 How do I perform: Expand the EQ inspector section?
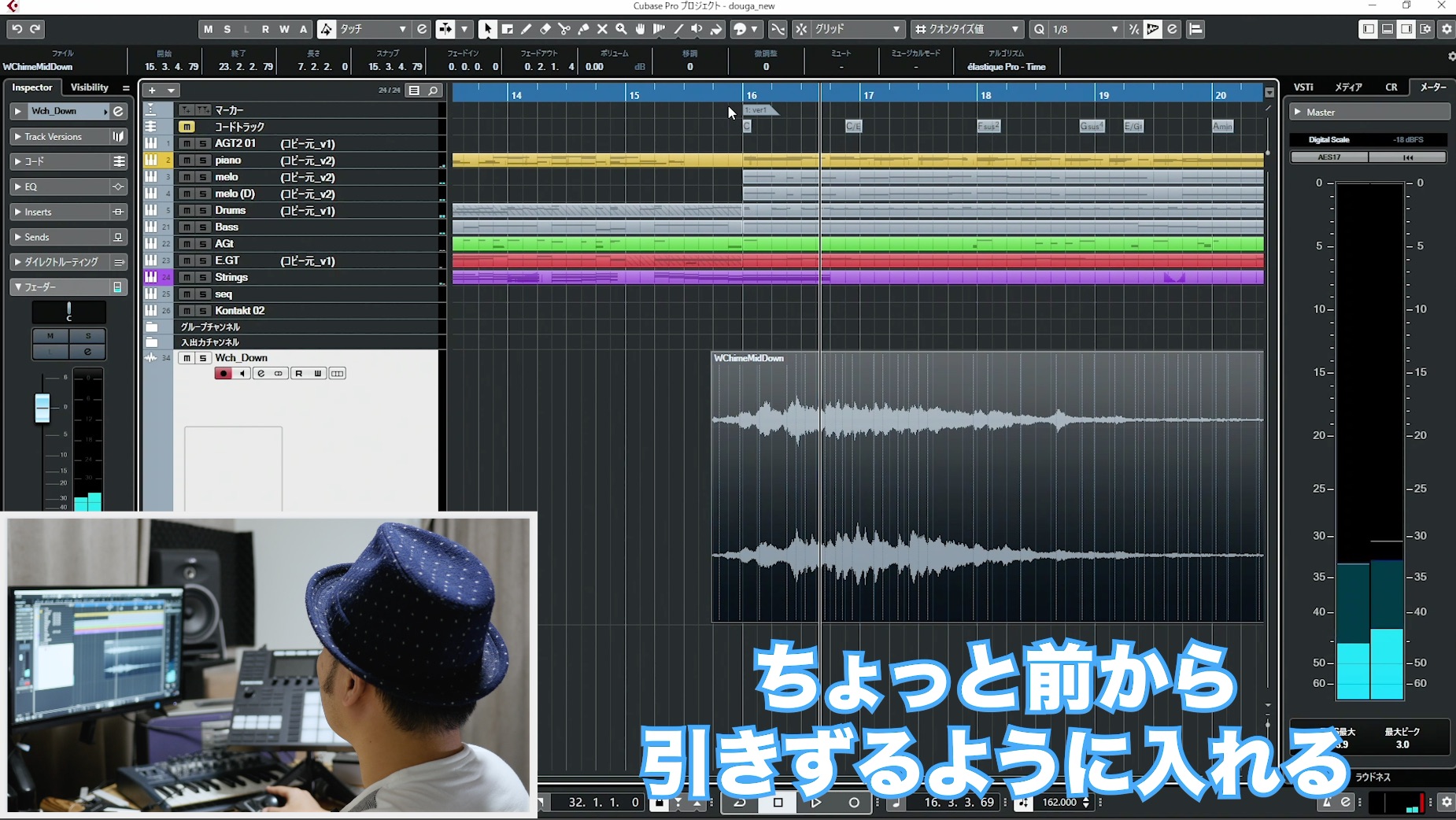pos(59,187)
